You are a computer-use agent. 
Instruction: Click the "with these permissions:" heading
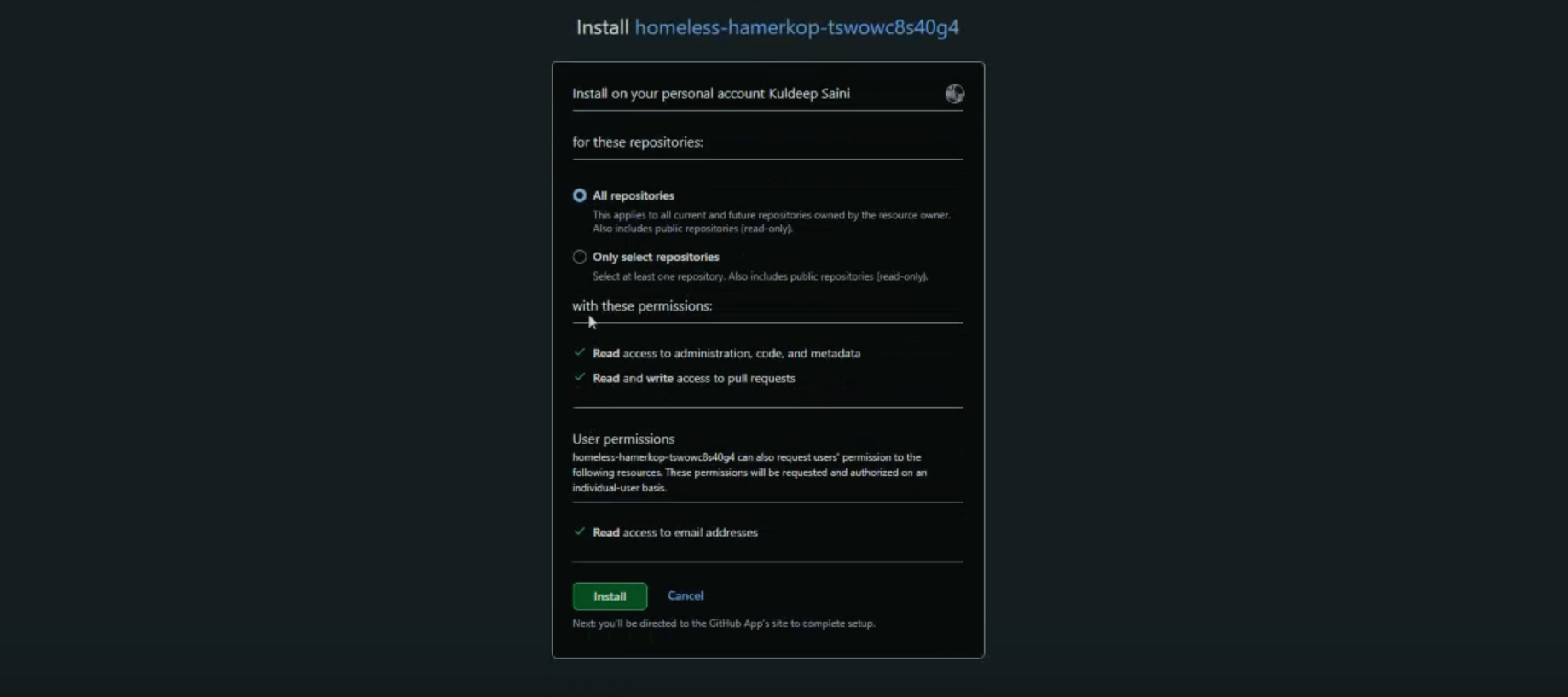coord(641,305)
